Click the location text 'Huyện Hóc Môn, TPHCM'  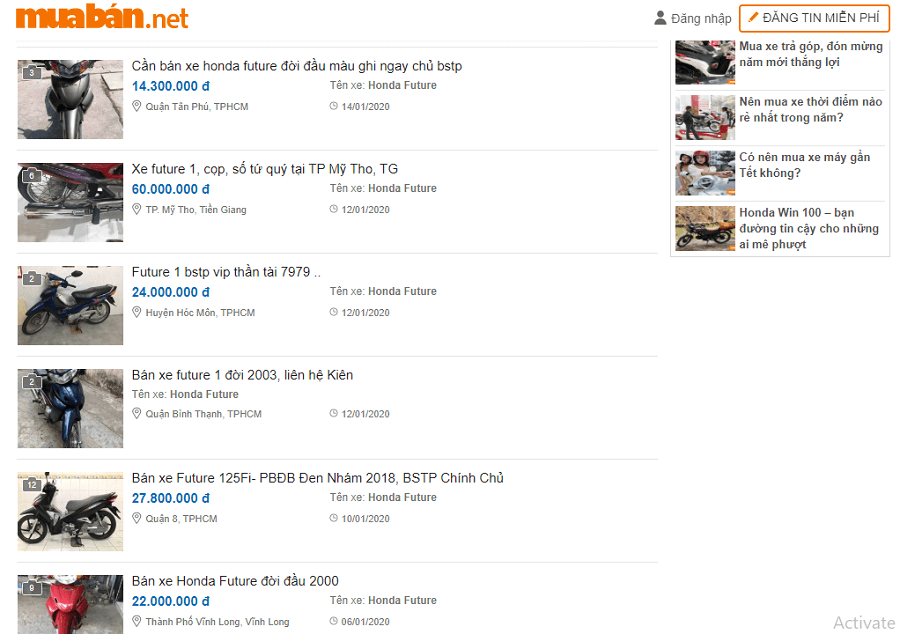tap(200, 313)
